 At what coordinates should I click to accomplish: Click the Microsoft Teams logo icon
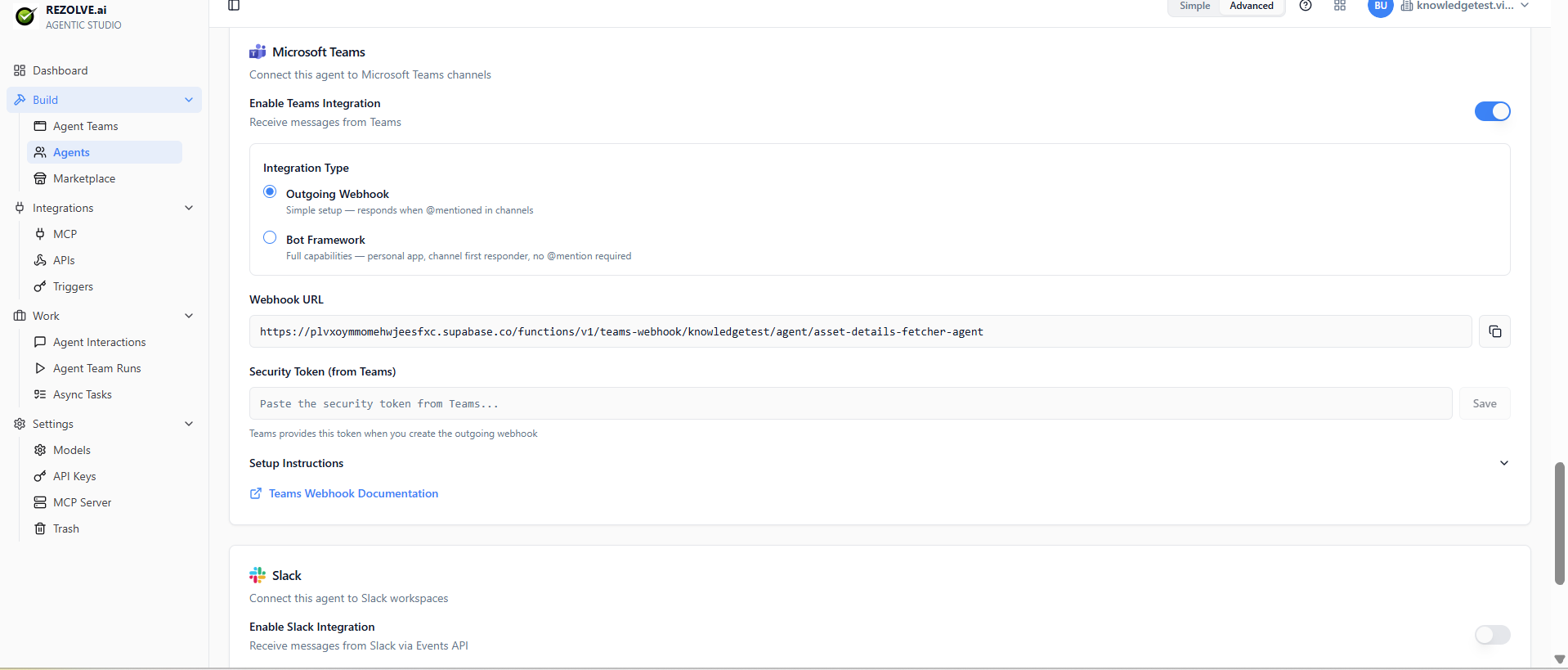[x=258, y=52]
